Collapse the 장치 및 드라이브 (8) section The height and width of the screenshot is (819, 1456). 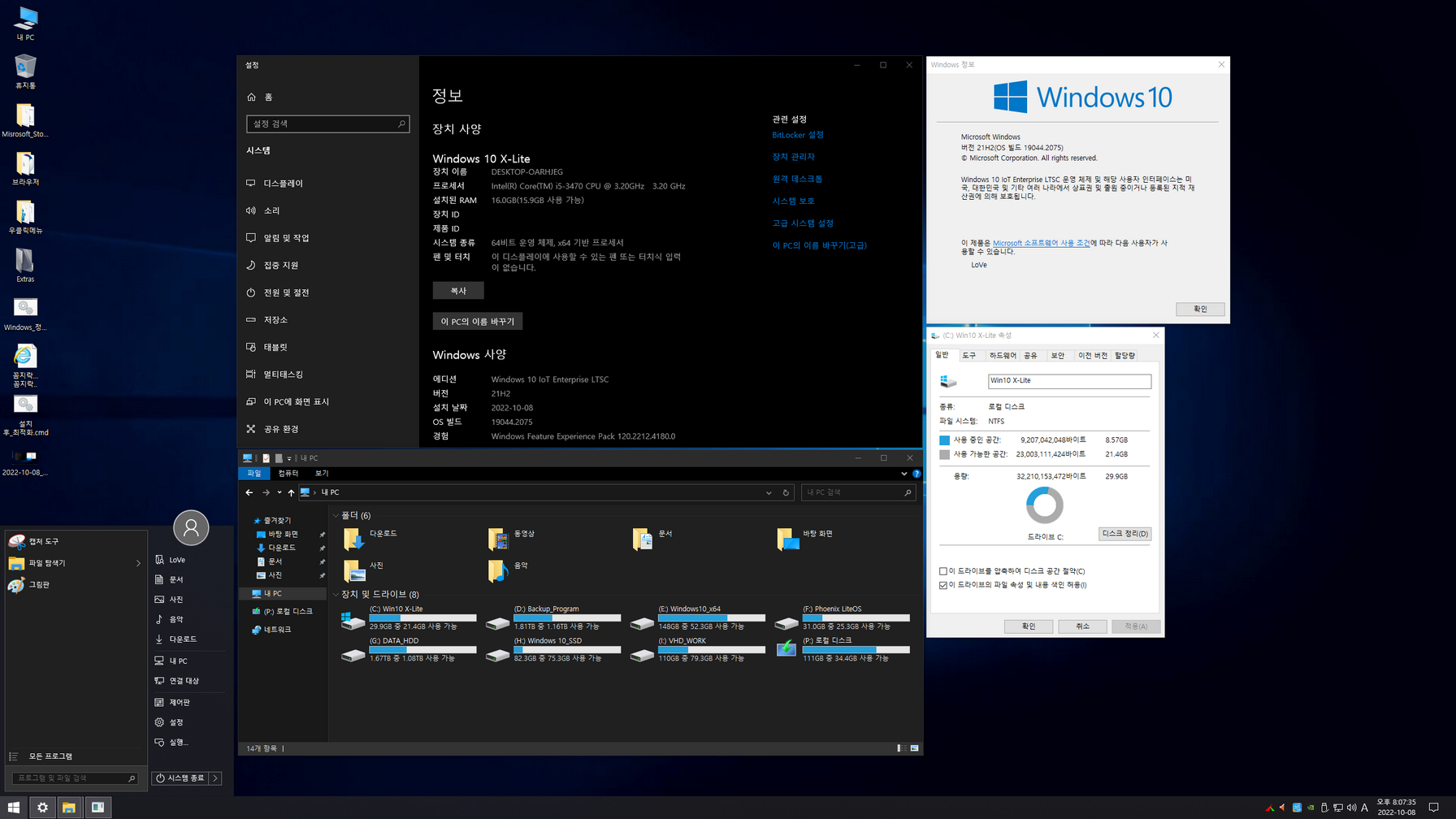[x=336, y=595]
